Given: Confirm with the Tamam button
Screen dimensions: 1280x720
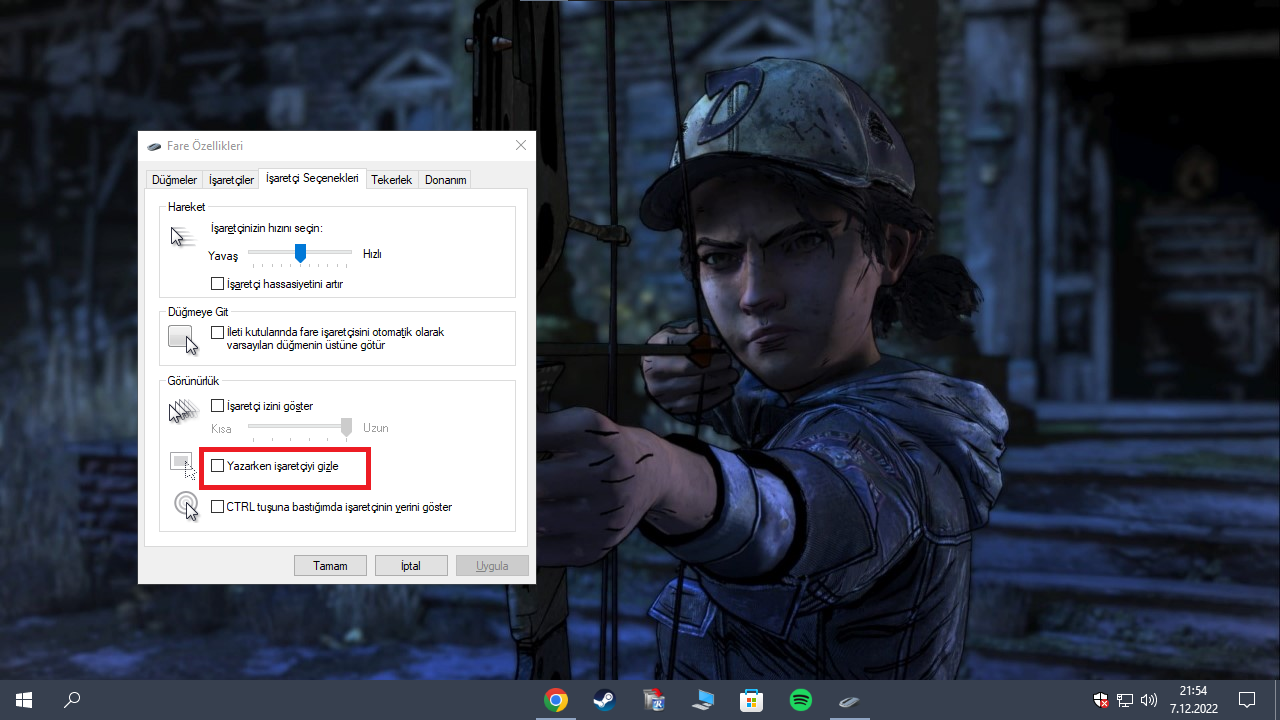Looking at the screenshot, I should click(x=330, y=566).
